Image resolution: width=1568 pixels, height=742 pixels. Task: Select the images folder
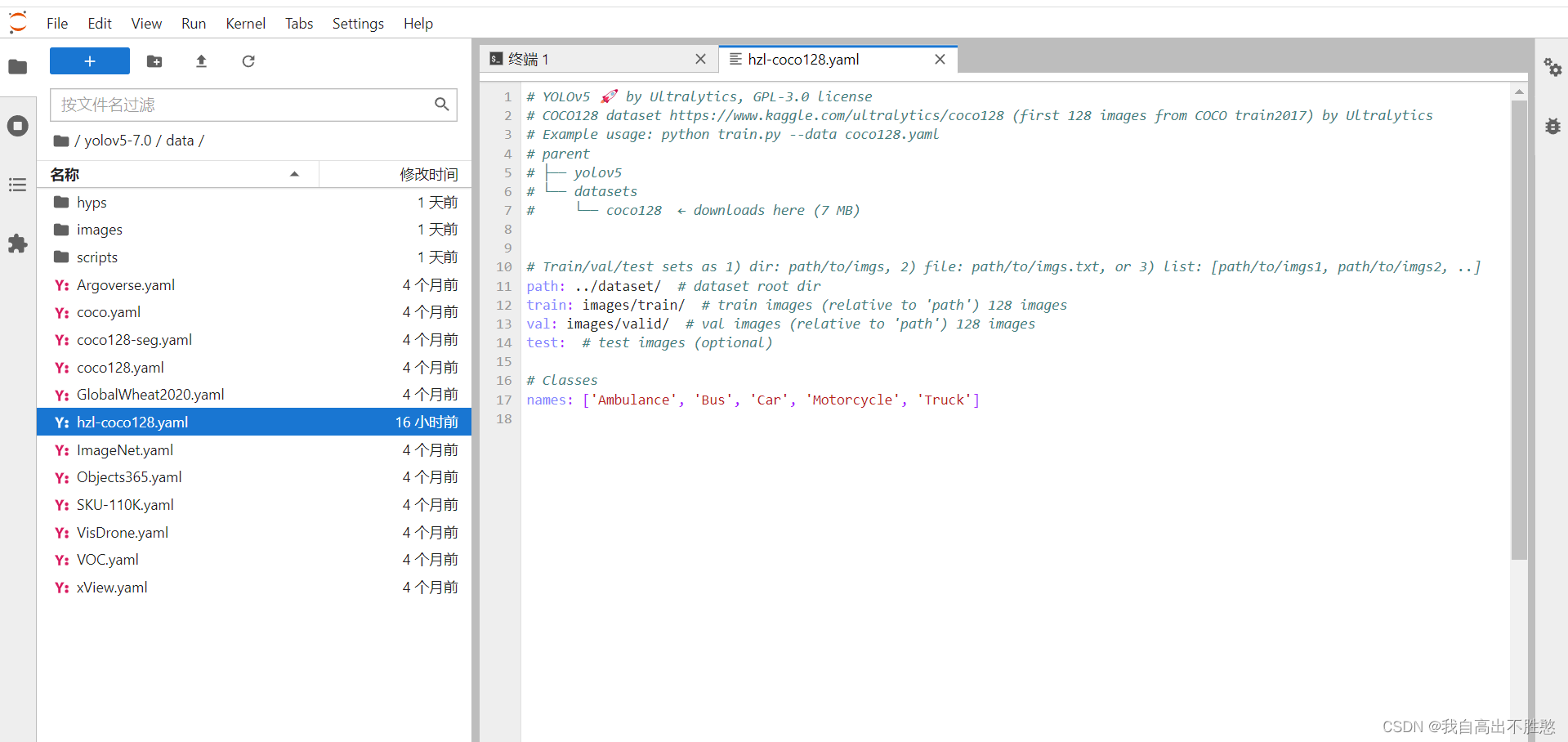[254, 230]
